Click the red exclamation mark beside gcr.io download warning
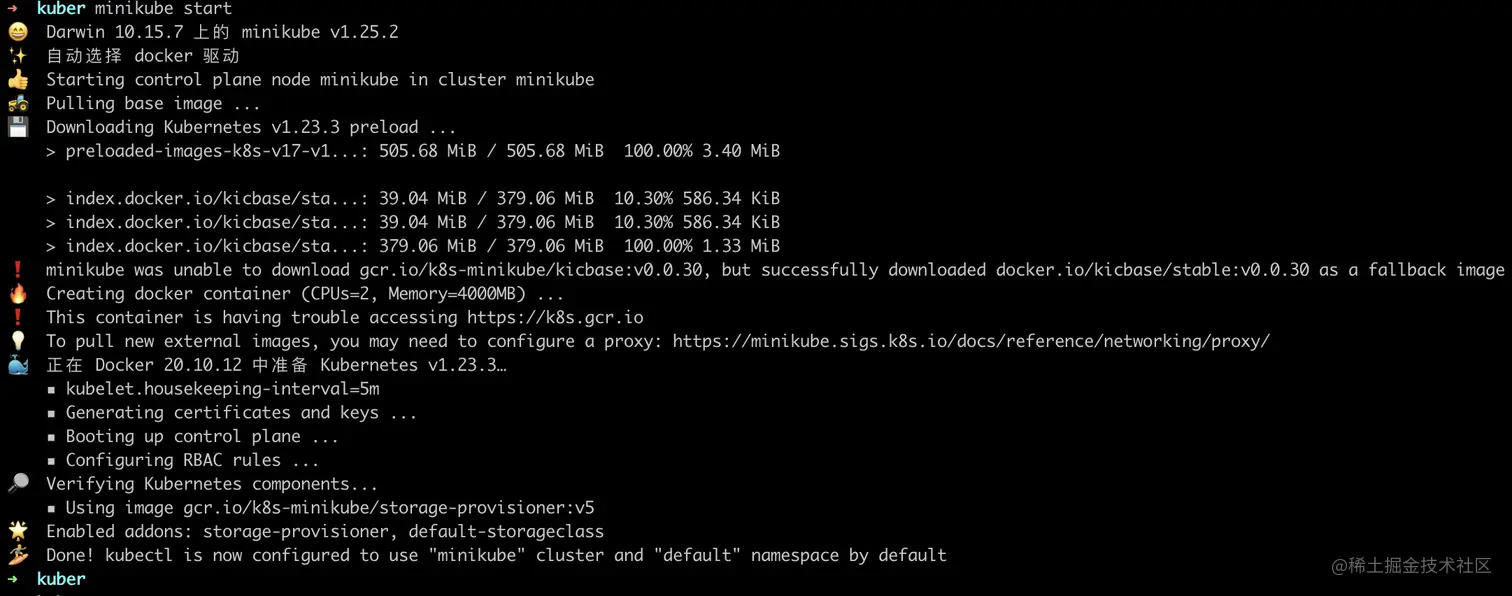Viewport: 1512px width, 596px height. click(17, 270)
